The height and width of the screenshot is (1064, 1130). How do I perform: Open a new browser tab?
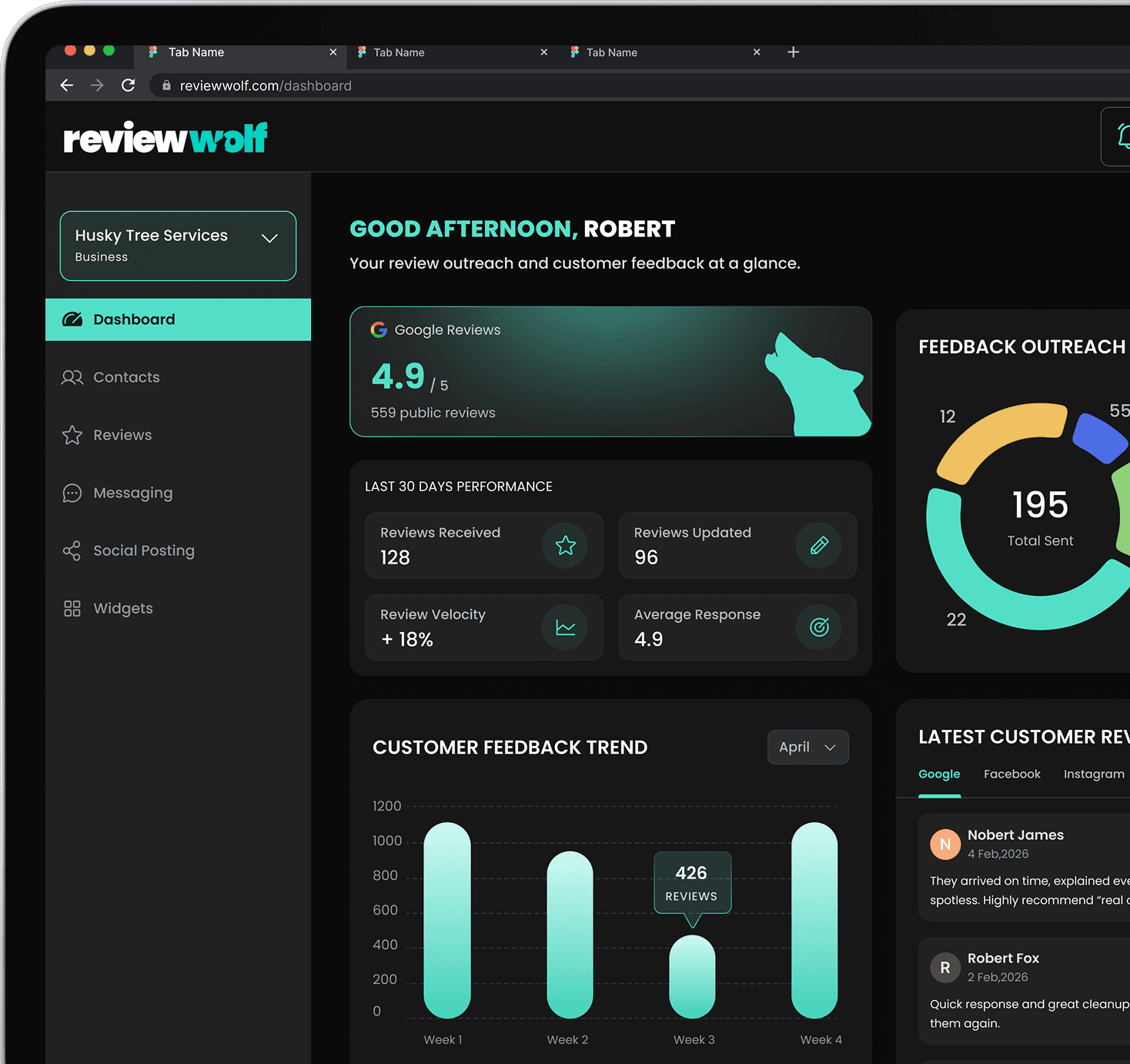794,52
